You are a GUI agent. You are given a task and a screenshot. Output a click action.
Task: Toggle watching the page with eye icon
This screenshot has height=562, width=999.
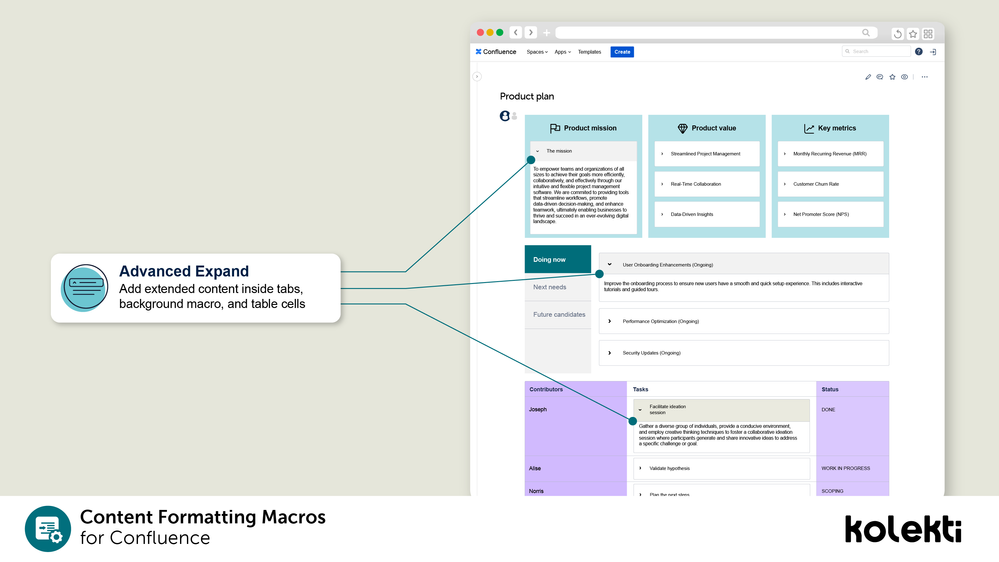click(x=904, y=77)
